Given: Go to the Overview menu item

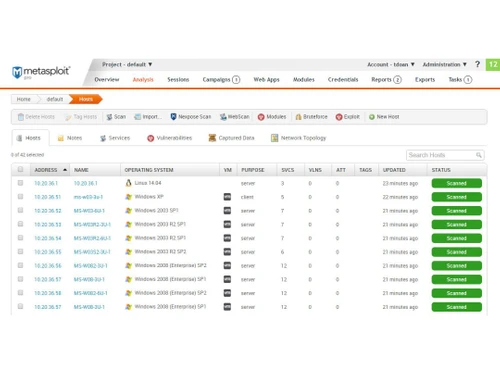Looking at the screenshot, I should (x=107, y=80).
